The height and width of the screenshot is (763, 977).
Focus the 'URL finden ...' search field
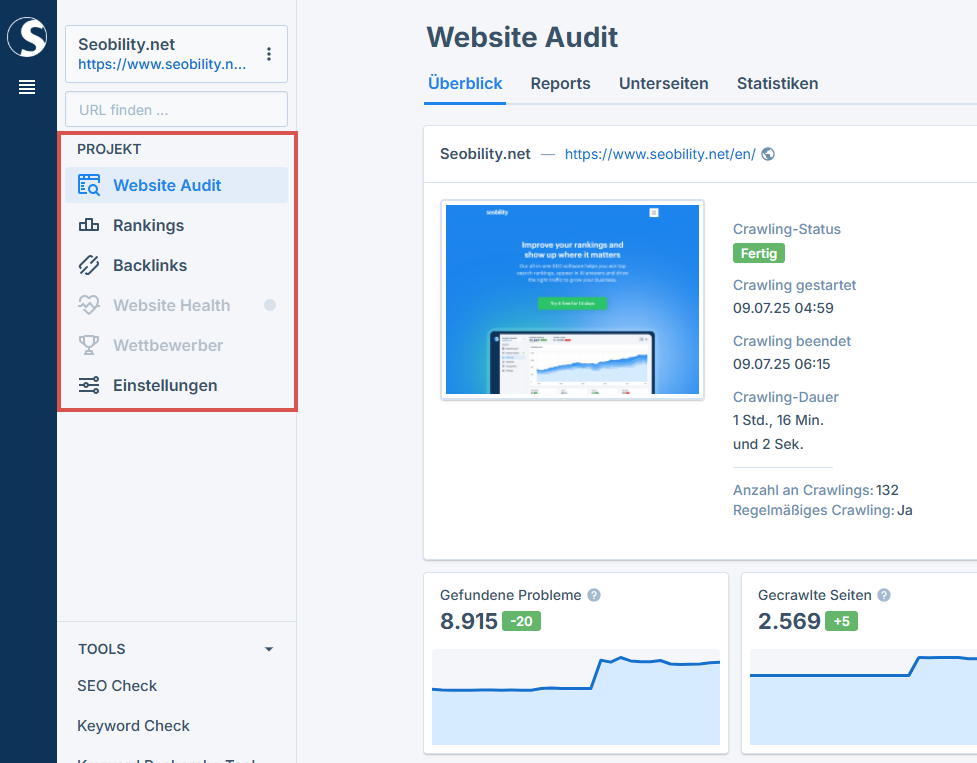pos(176,110)
